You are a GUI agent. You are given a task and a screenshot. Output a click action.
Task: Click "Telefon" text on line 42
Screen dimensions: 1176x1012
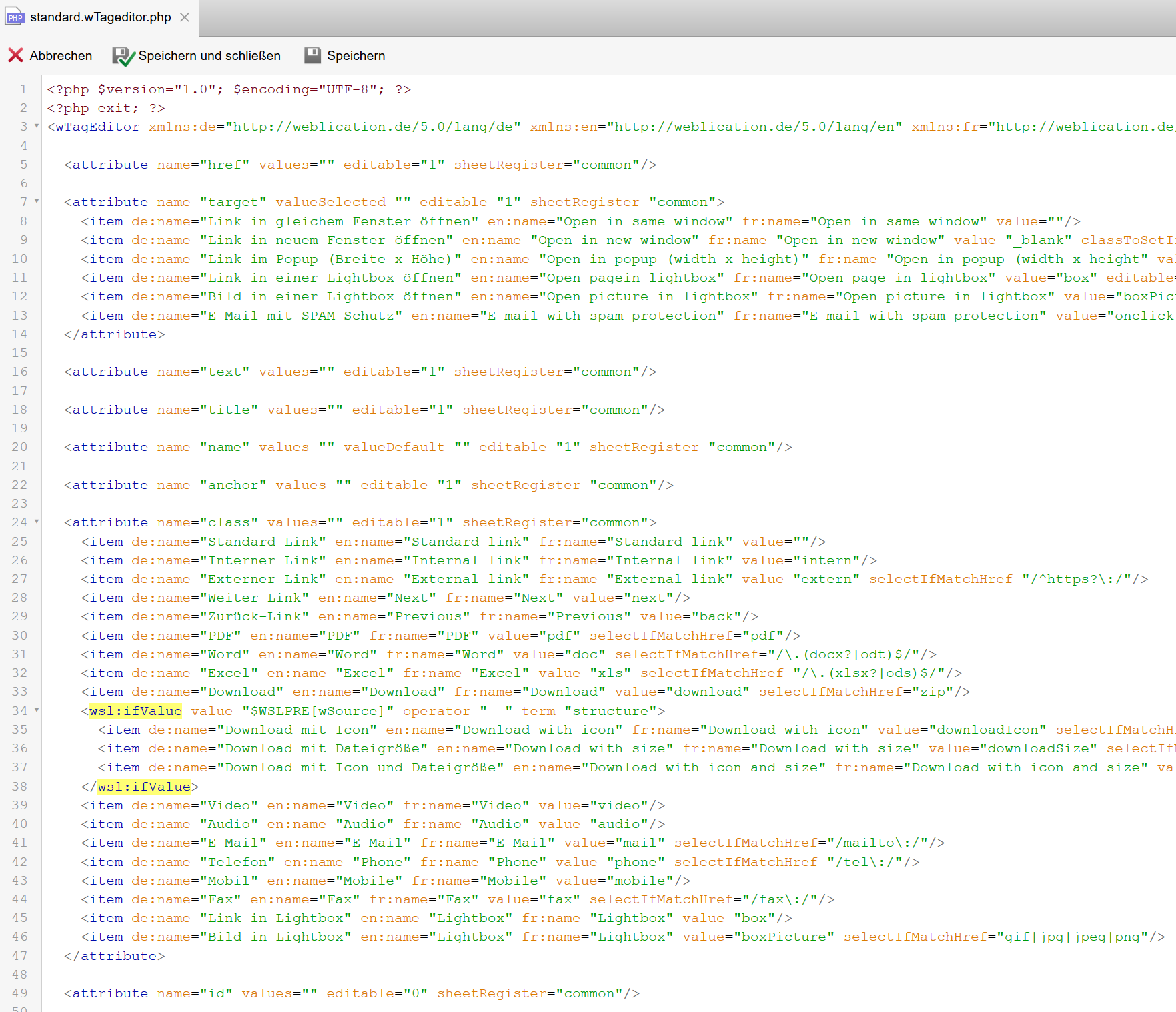point(237,862)
